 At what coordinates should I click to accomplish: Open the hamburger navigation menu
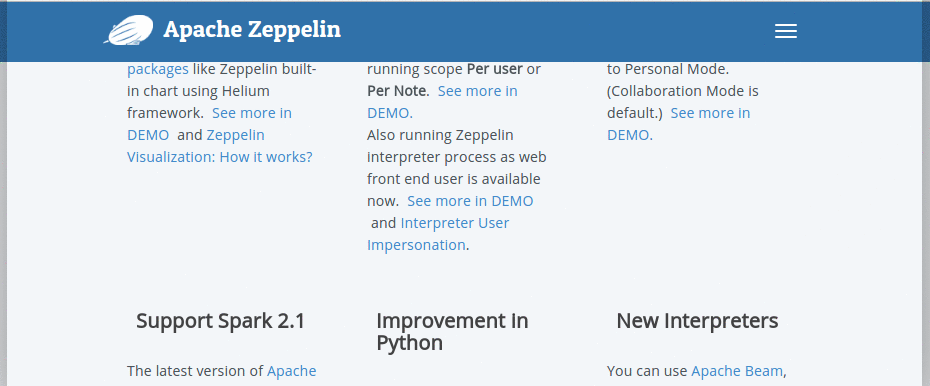[785, 31]
